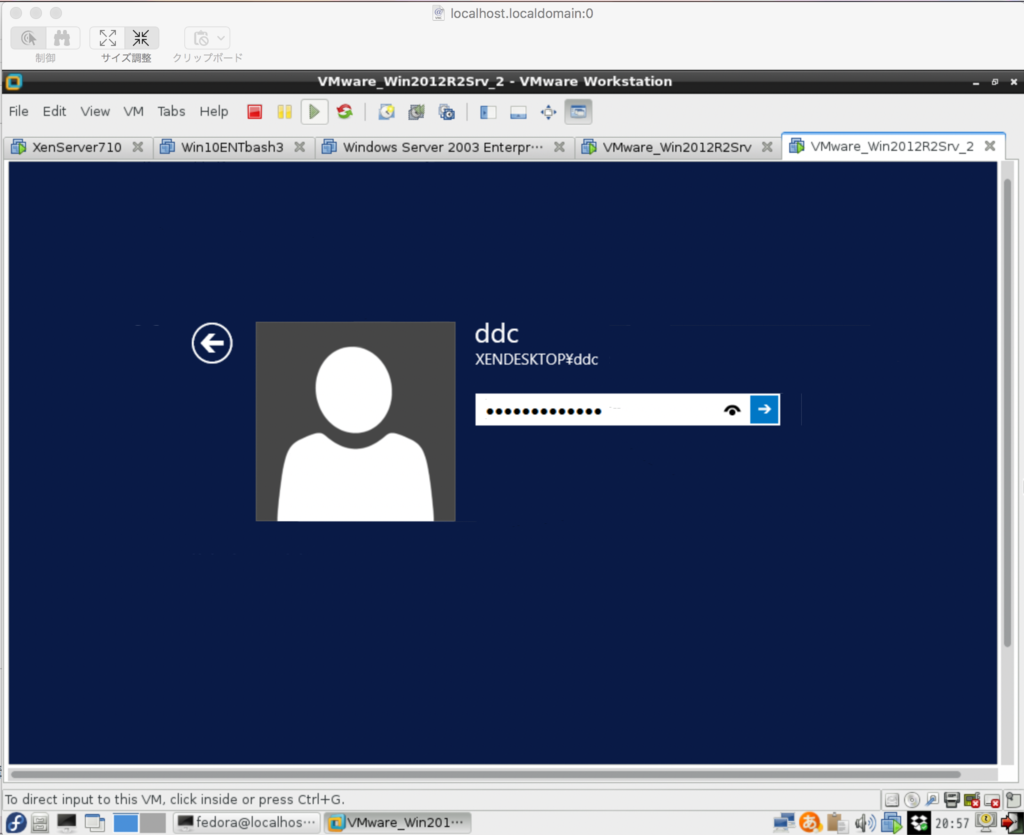Switch to the Win10ENTbash3 tab
This screenshot has width=1024, height=835.
(232, 147)
